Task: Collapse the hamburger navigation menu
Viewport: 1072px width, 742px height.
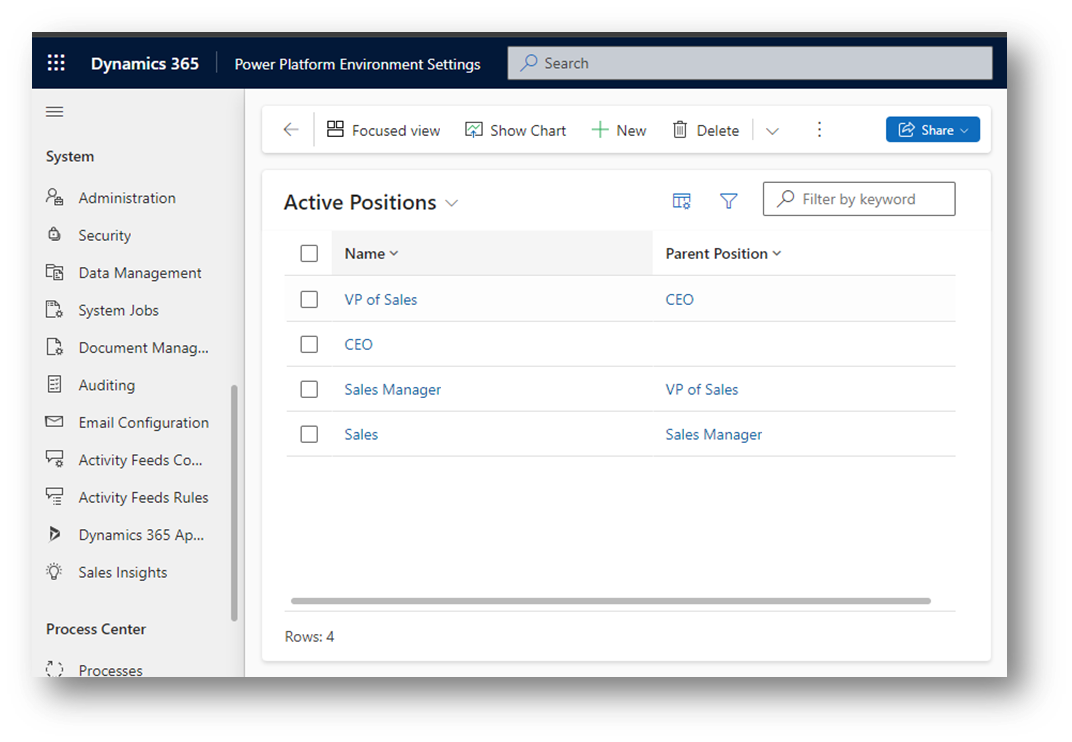Action: point(55,111)
